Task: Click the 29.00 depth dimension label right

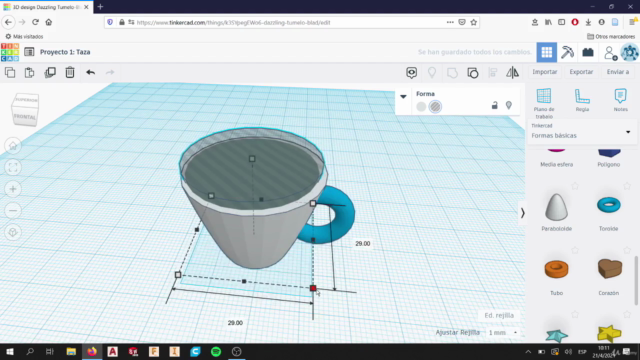Action: [362, 244]
